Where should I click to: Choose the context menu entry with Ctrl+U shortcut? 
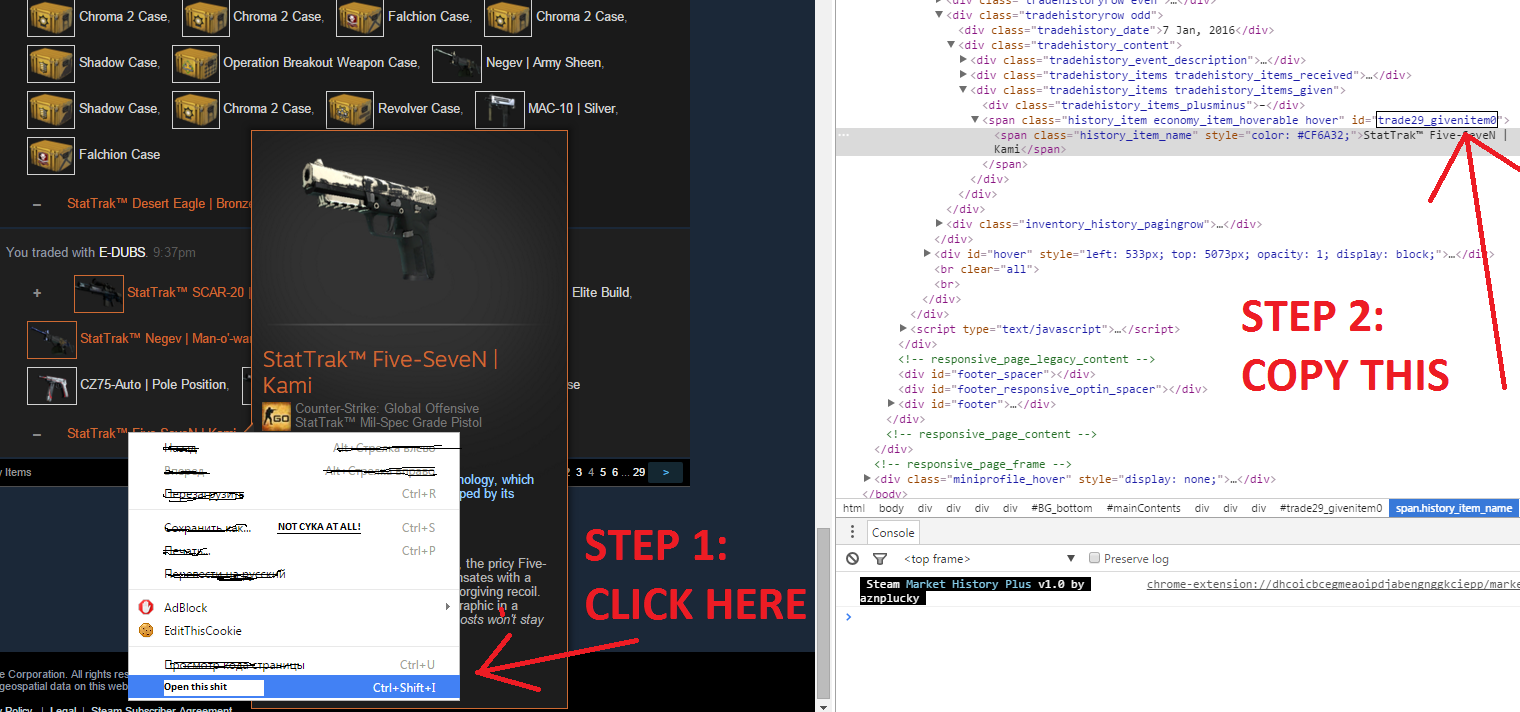(x=295, y=665)
